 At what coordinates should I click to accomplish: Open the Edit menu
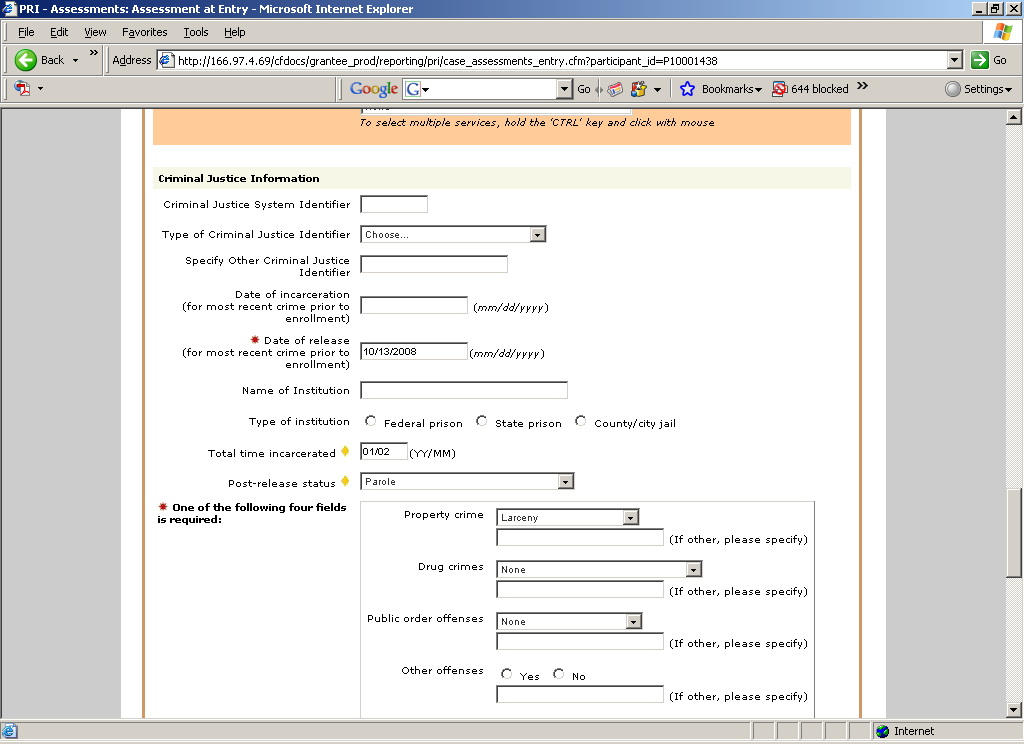pyautogui.click(x=59, y=32)
